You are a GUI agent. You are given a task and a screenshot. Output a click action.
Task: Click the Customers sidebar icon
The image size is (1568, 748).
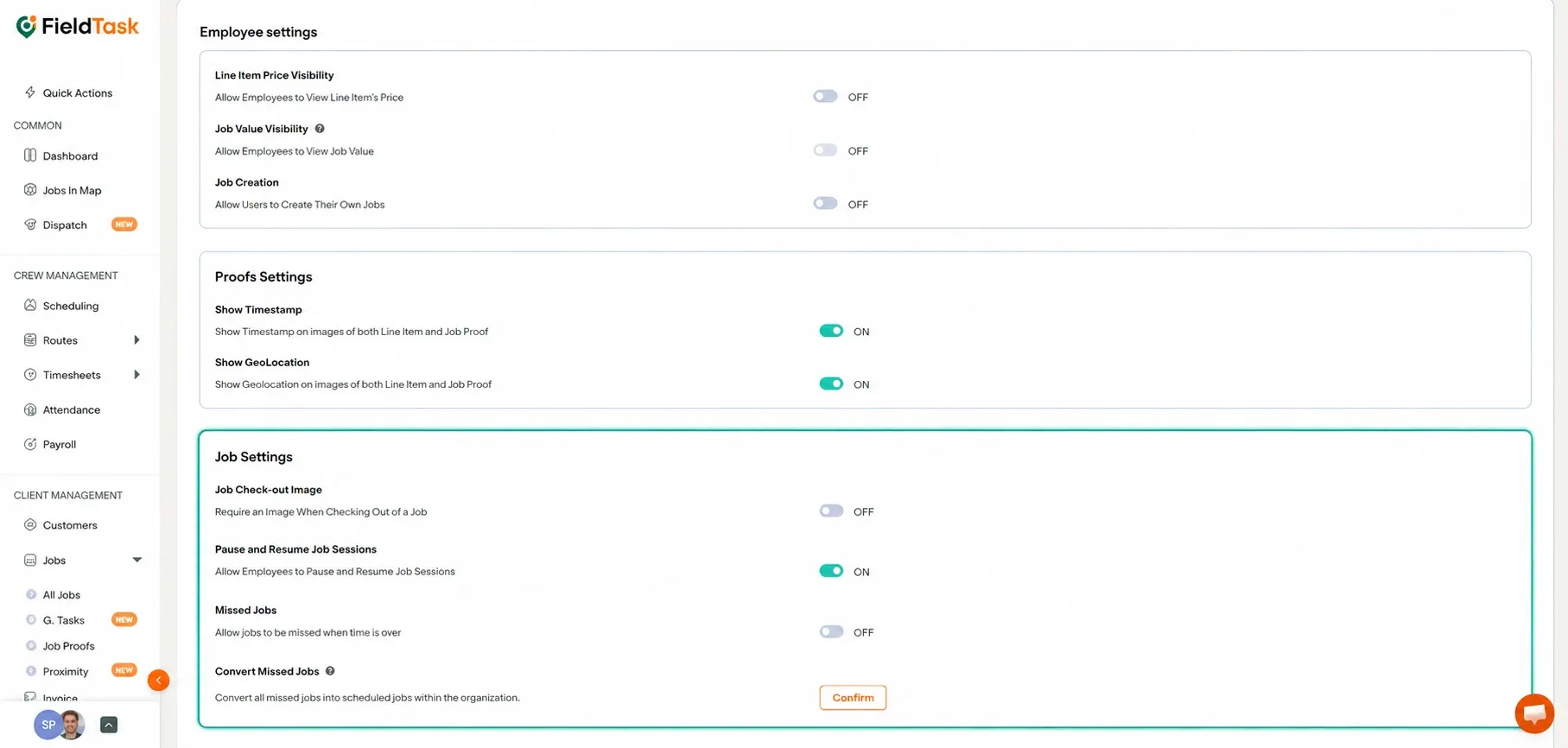(x=30, y=525)
